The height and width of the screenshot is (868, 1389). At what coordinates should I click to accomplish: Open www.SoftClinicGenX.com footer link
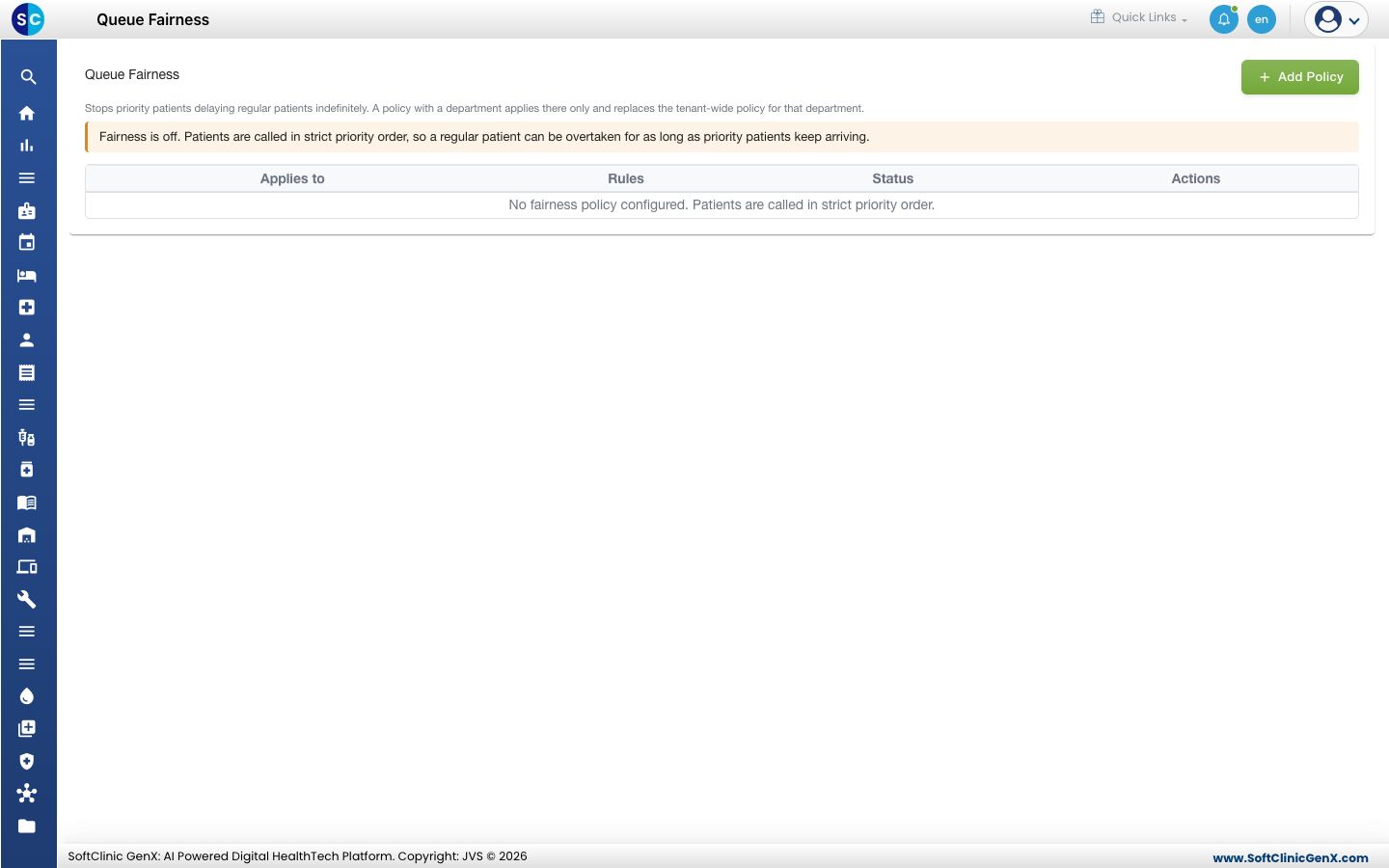point(1291,857)
